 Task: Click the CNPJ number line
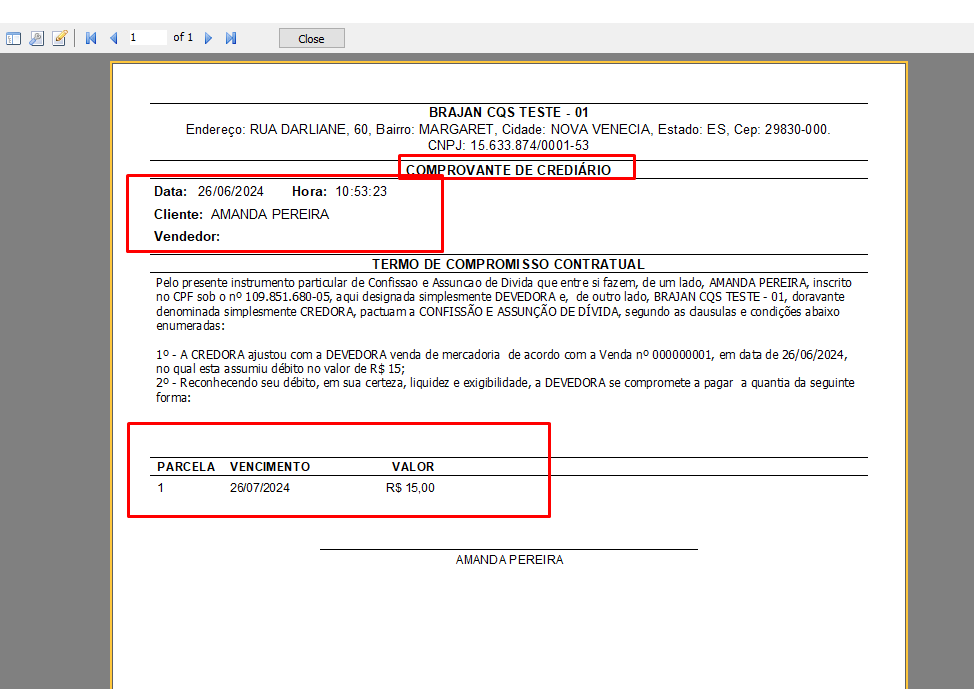pyautogui.click(x=508, y=145)
